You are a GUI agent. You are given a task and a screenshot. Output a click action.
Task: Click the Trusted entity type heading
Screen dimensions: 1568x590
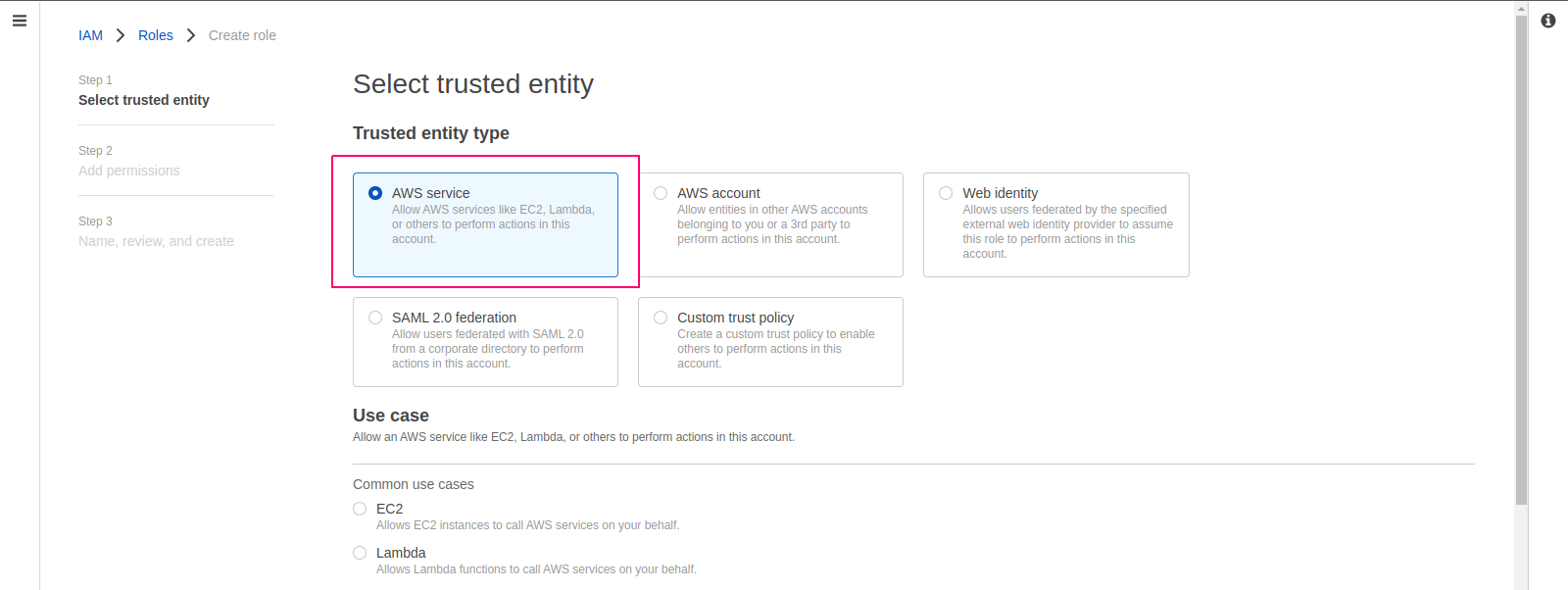[x=431, y=133]
